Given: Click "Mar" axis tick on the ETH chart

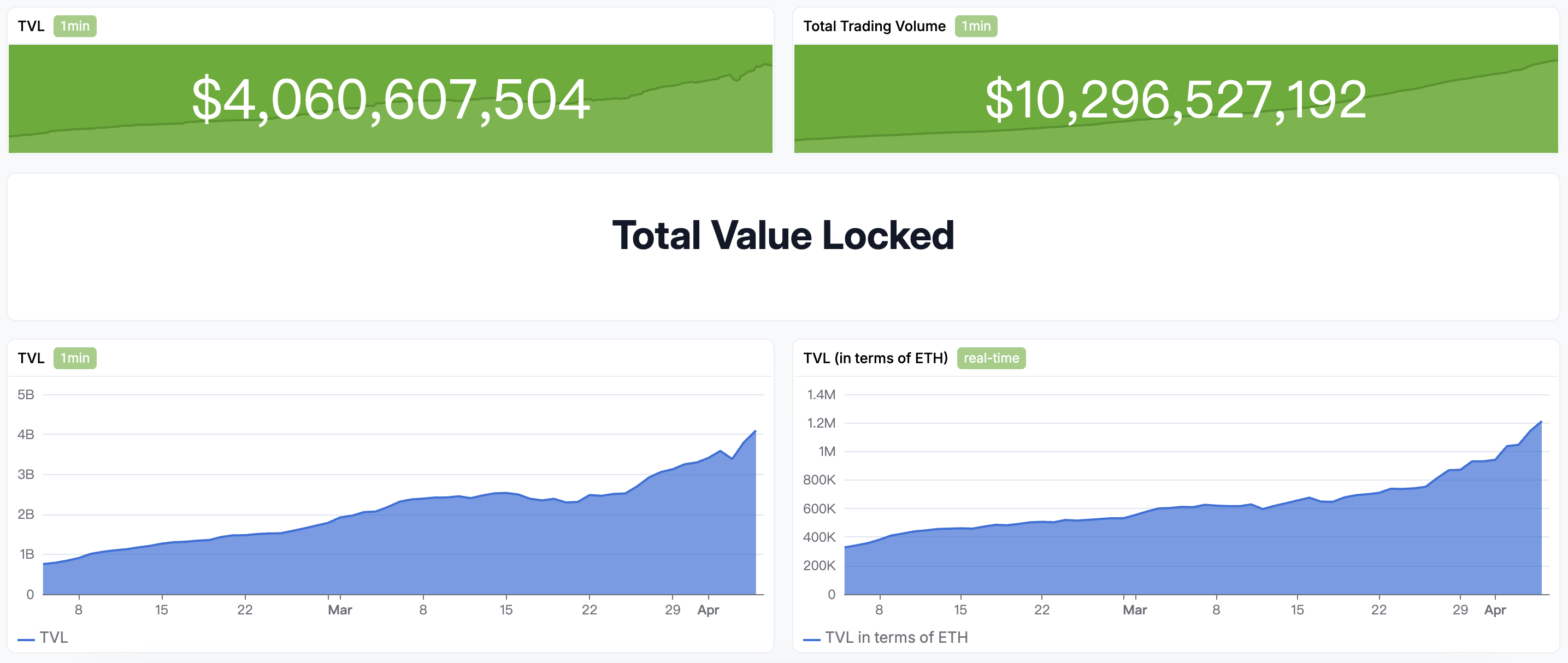Looking at the screenshot, I should pos(1135,610).
